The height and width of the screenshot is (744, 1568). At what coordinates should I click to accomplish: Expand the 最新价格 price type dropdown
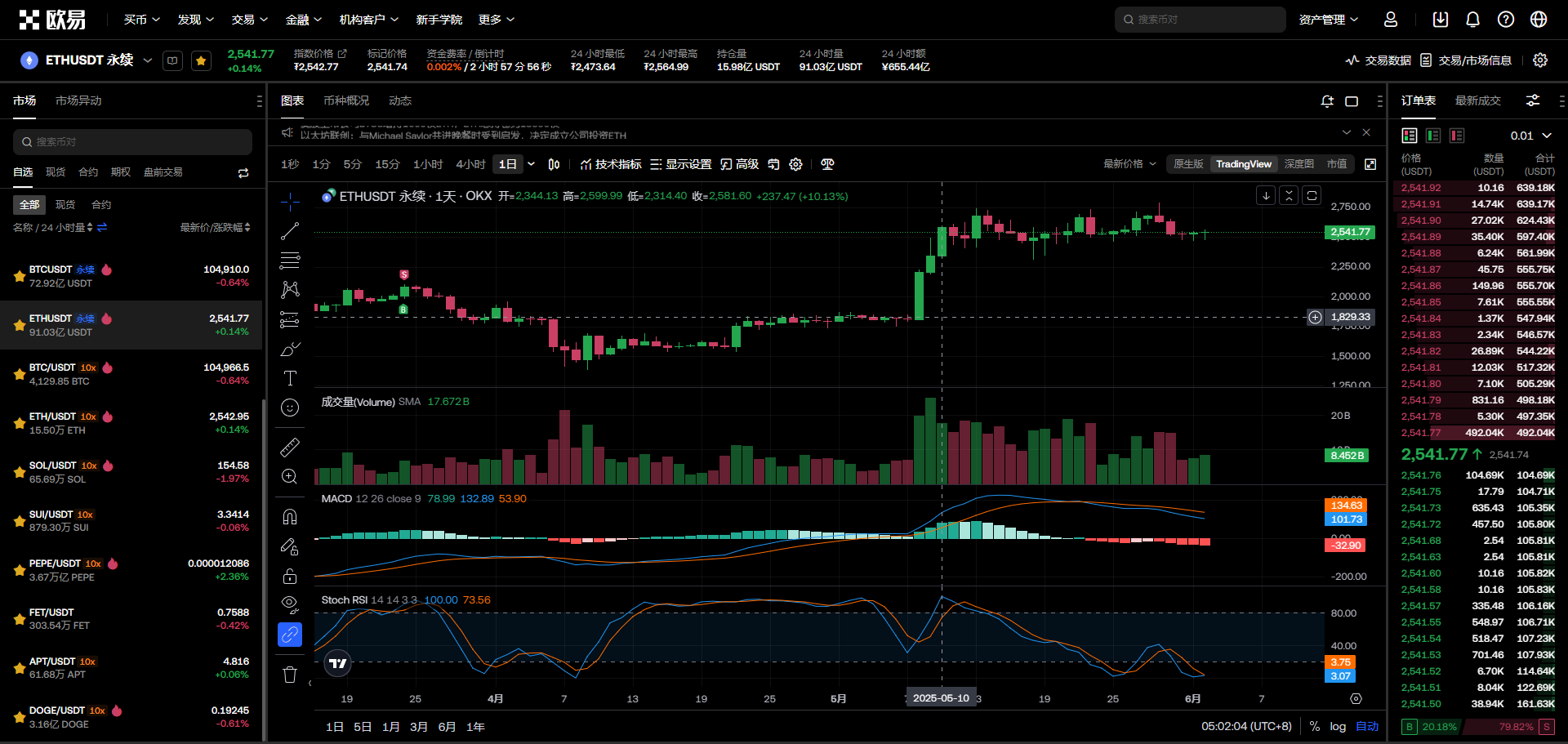tap(1129, 164)
